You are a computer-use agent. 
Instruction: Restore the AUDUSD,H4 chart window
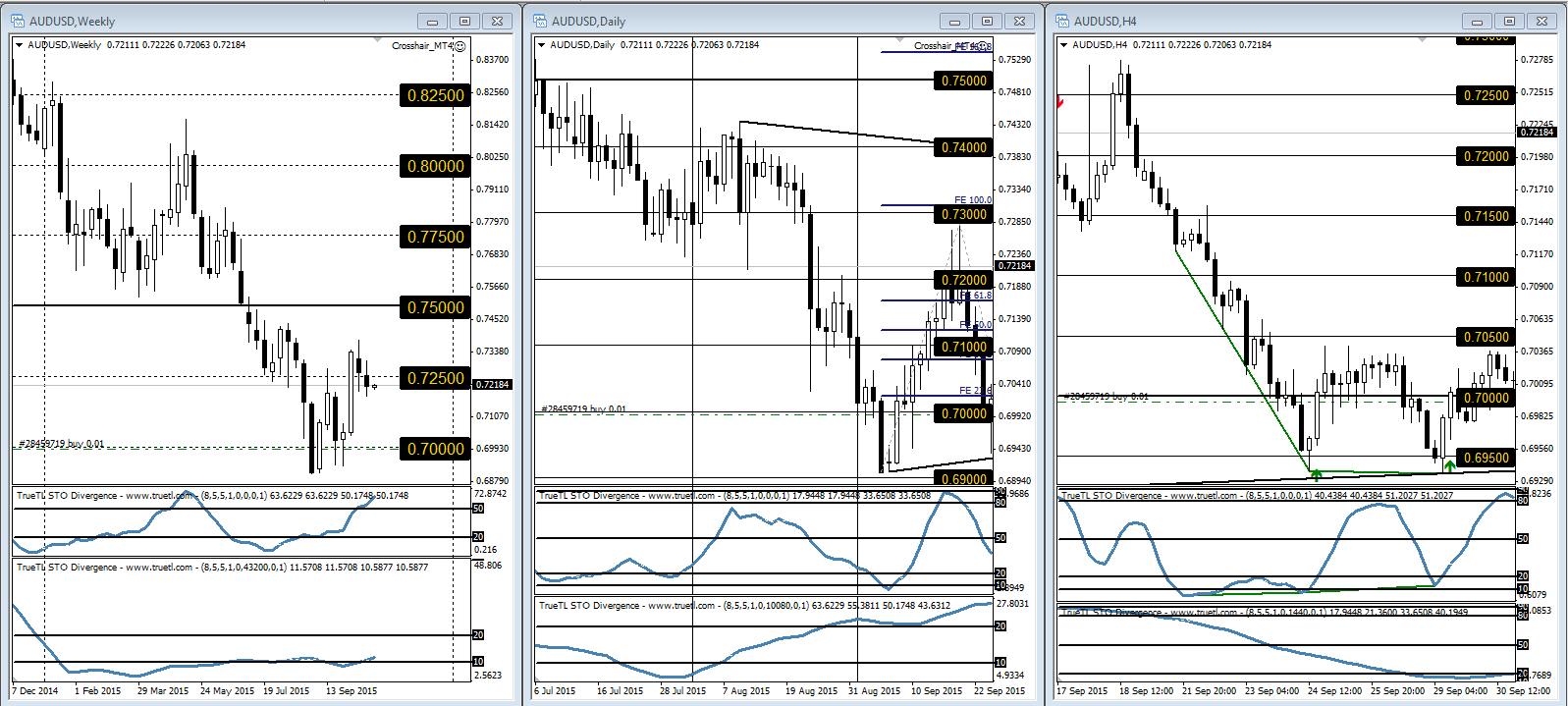coord(1510,21)
